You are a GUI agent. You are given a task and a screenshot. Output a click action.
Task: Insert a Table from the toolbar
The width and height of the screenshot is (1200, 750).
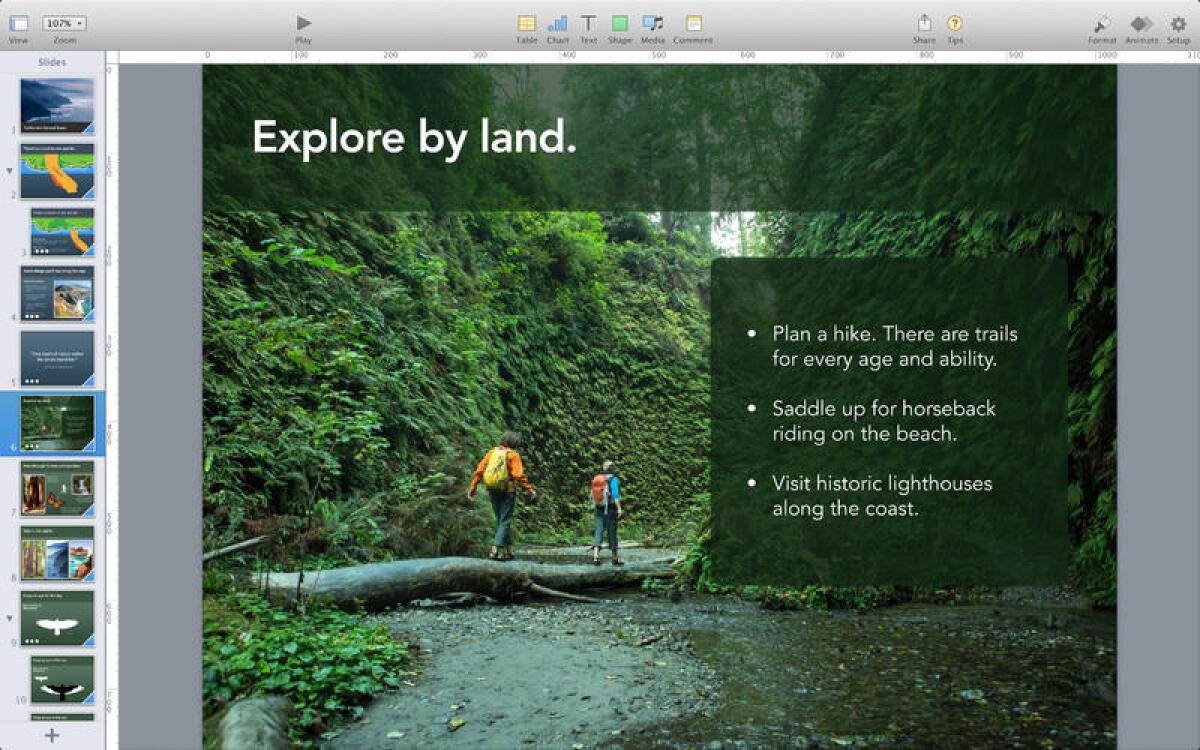(527, 24)
